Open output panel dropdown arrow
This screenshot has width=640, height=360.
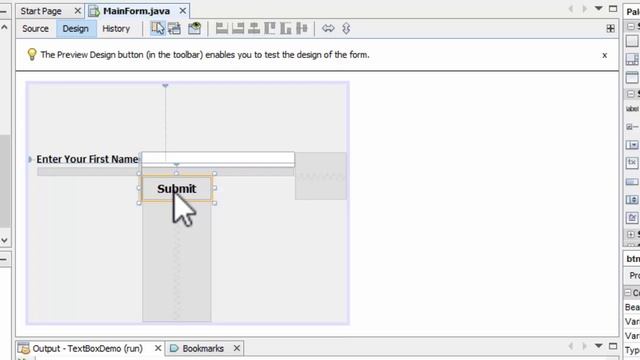point(598,346)
